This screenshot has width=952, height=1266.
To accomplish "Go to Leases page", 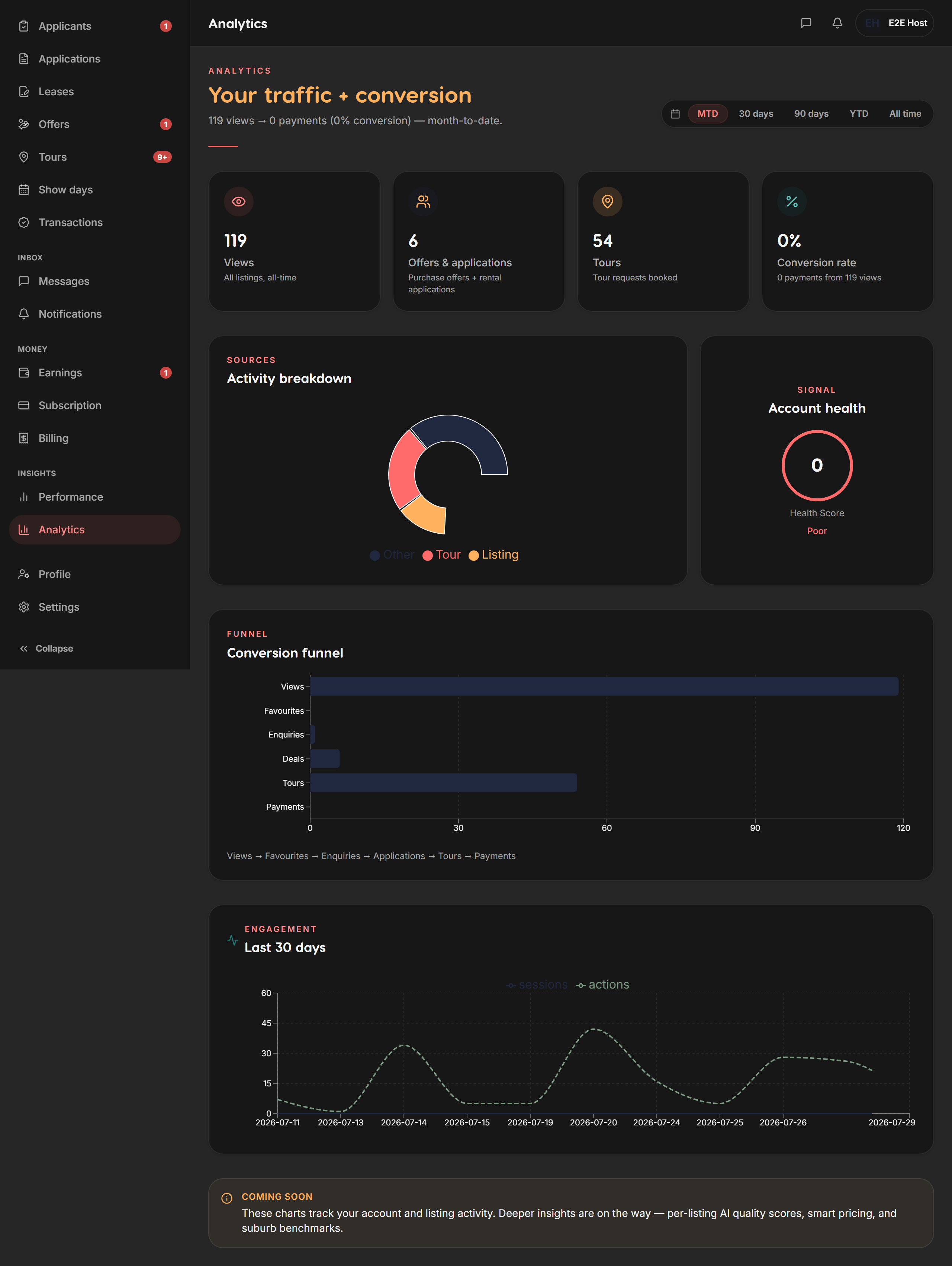I will click(94, 91).
